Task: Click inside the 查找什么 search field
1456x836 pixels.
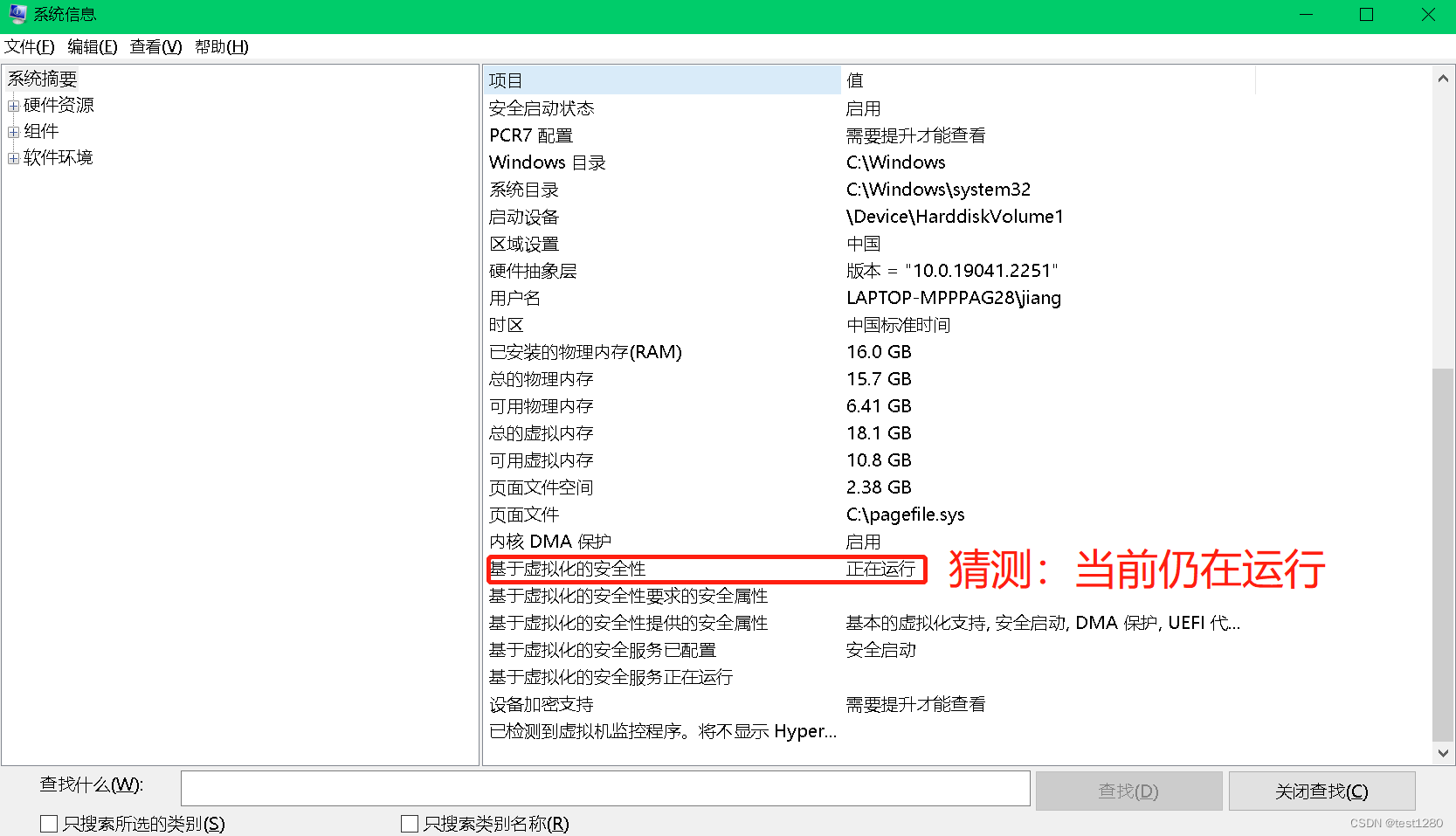Action: point(605,787)
